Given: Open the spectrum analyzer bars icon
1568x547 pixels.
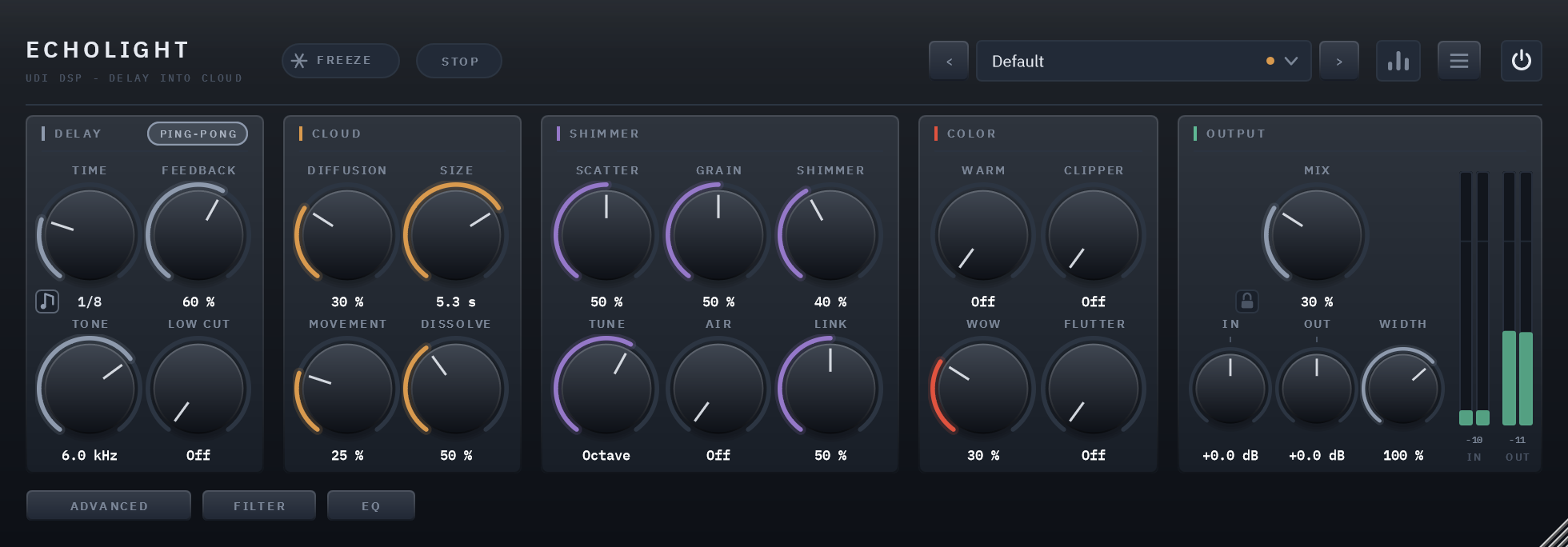Looking at the screenshot, I should 1398,61.
